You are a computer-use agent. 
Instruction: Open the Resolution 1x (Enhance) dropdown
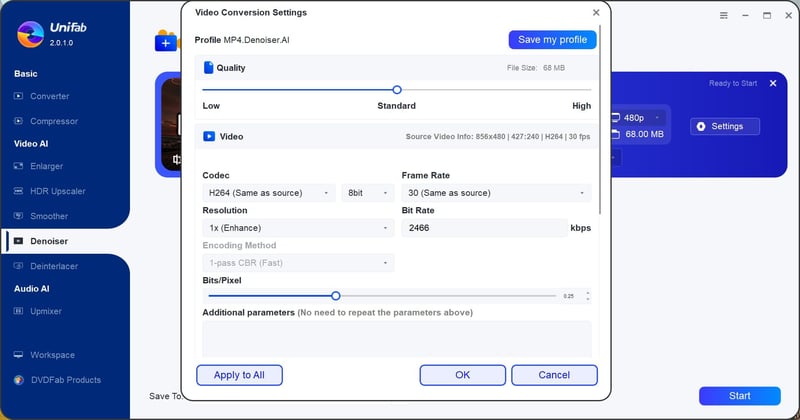click(297, 228)
